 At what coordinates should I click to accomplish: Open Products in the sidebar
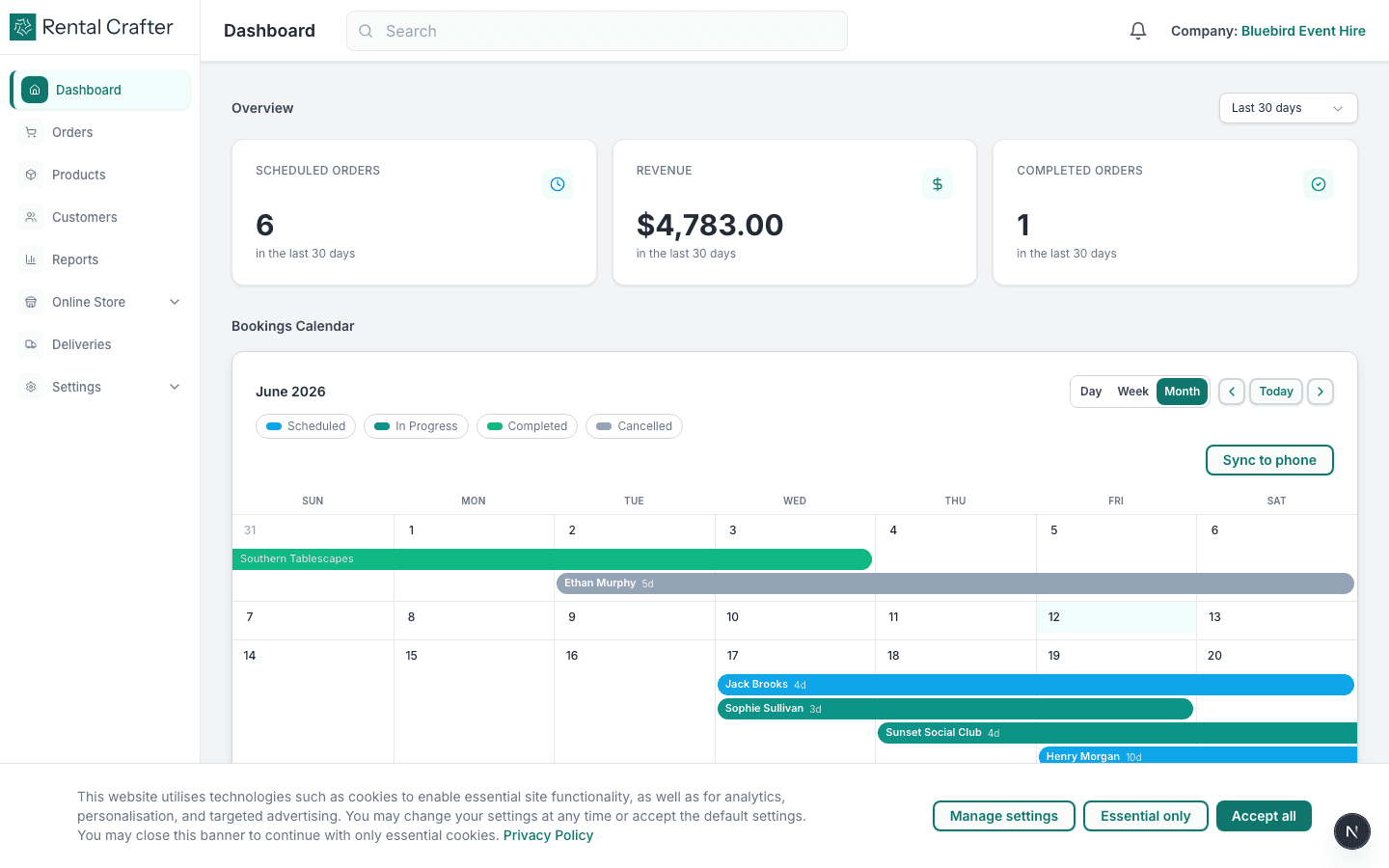click(101, 175)
